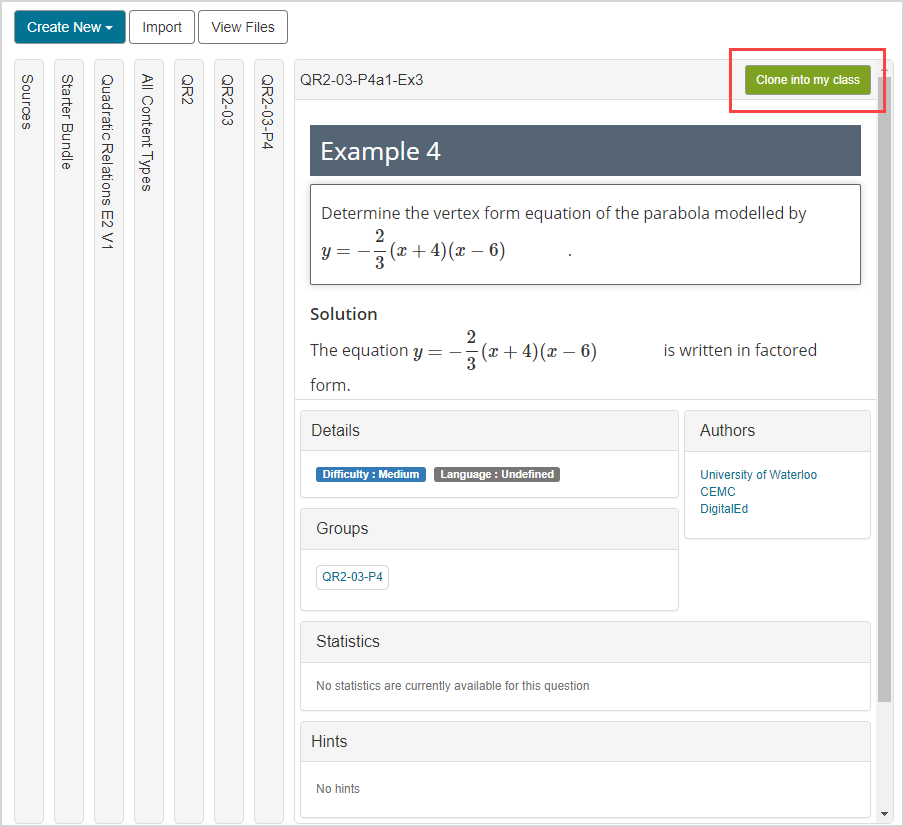Open the Create New dropdown

[69, 27]
